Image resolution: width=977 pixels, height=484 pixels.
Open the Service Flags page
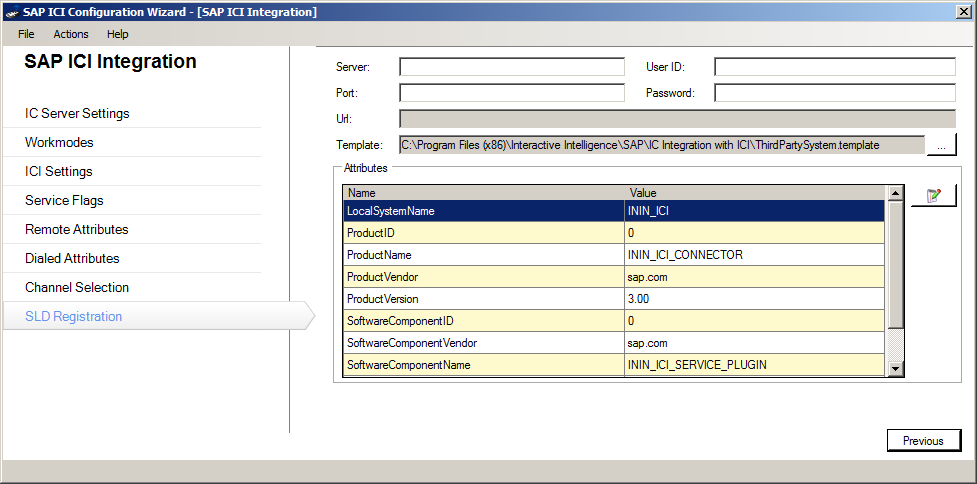(x=64, y=201)
